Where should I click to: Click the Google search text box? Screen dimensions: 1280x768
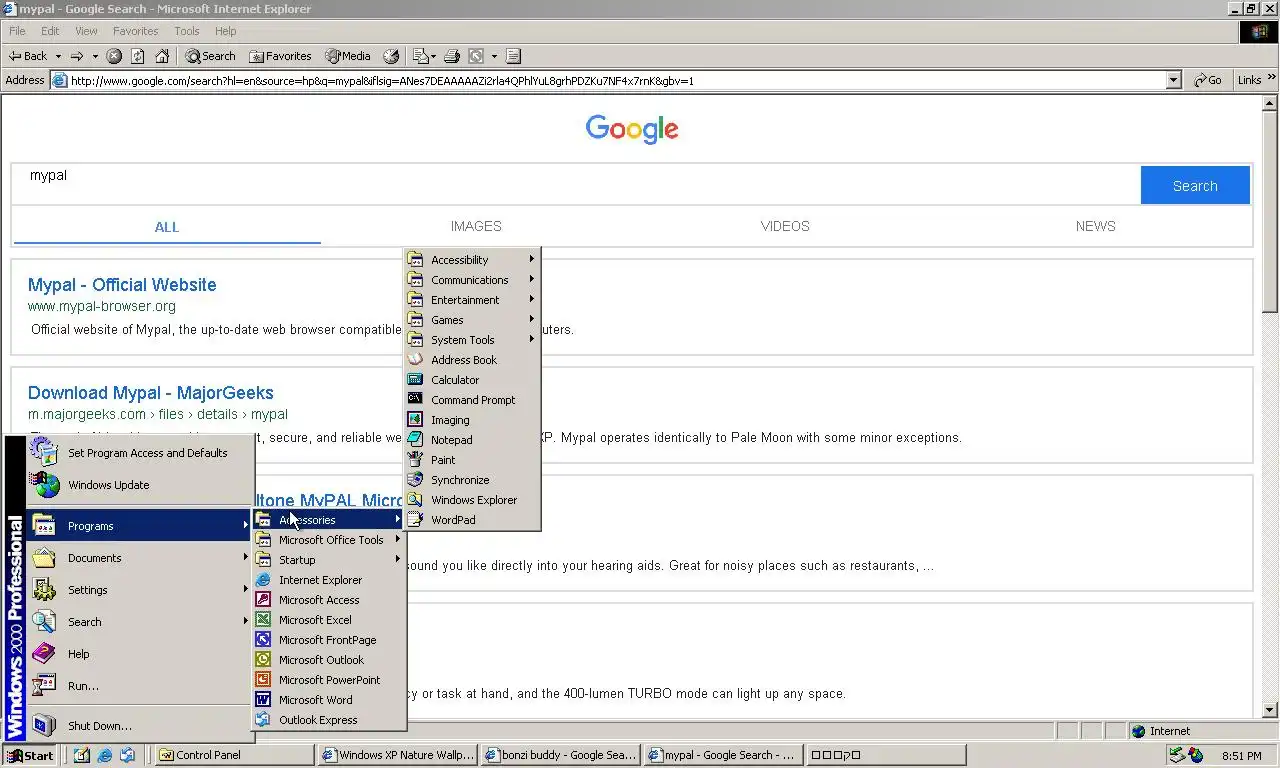(x=576, y=185)
